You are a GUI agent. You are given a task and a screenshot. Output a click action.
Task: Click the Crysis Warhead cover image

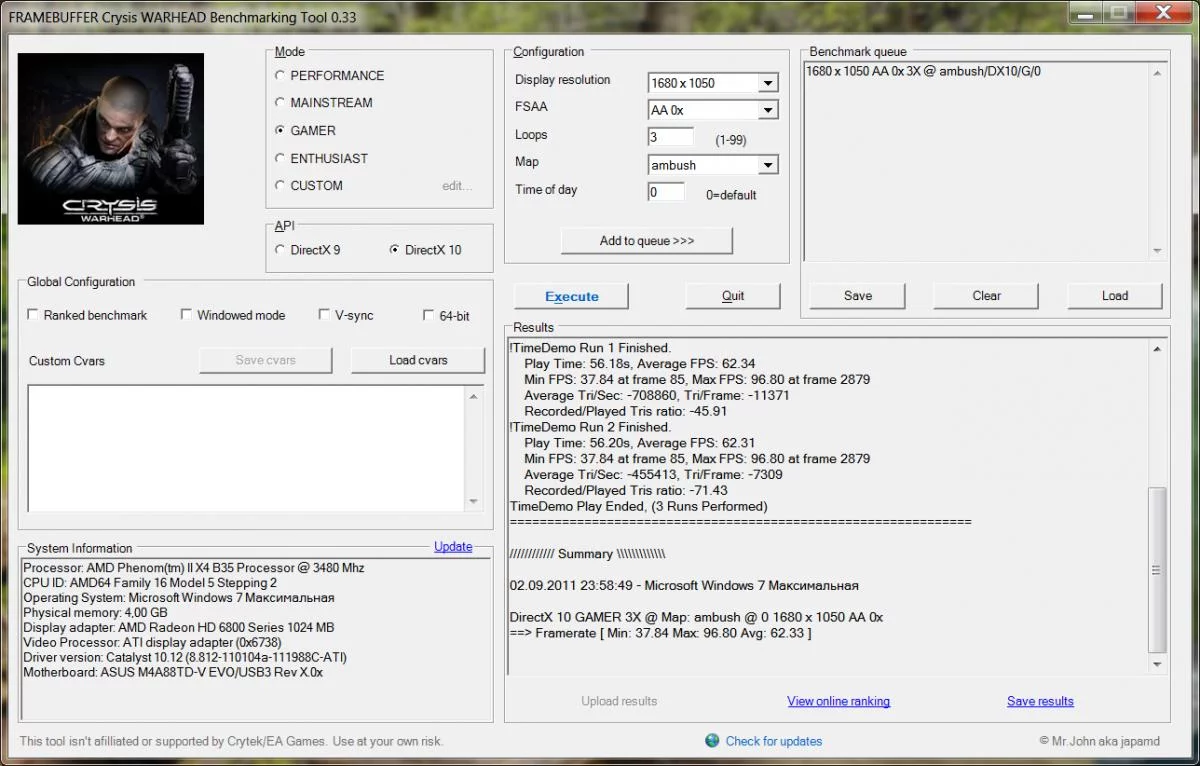[111, 139]
